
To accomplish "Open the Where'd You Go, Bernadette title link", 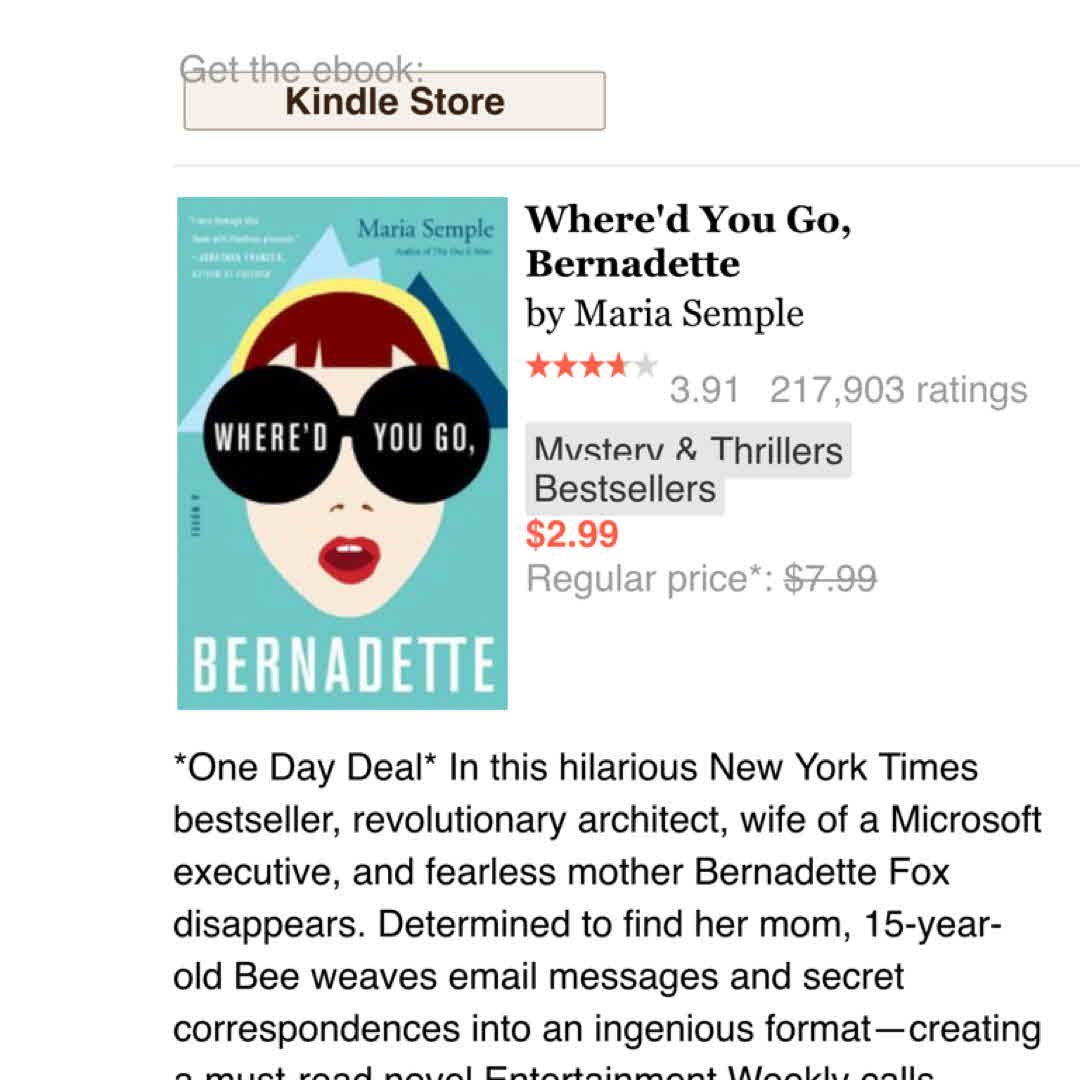I will tap(688, 241).
